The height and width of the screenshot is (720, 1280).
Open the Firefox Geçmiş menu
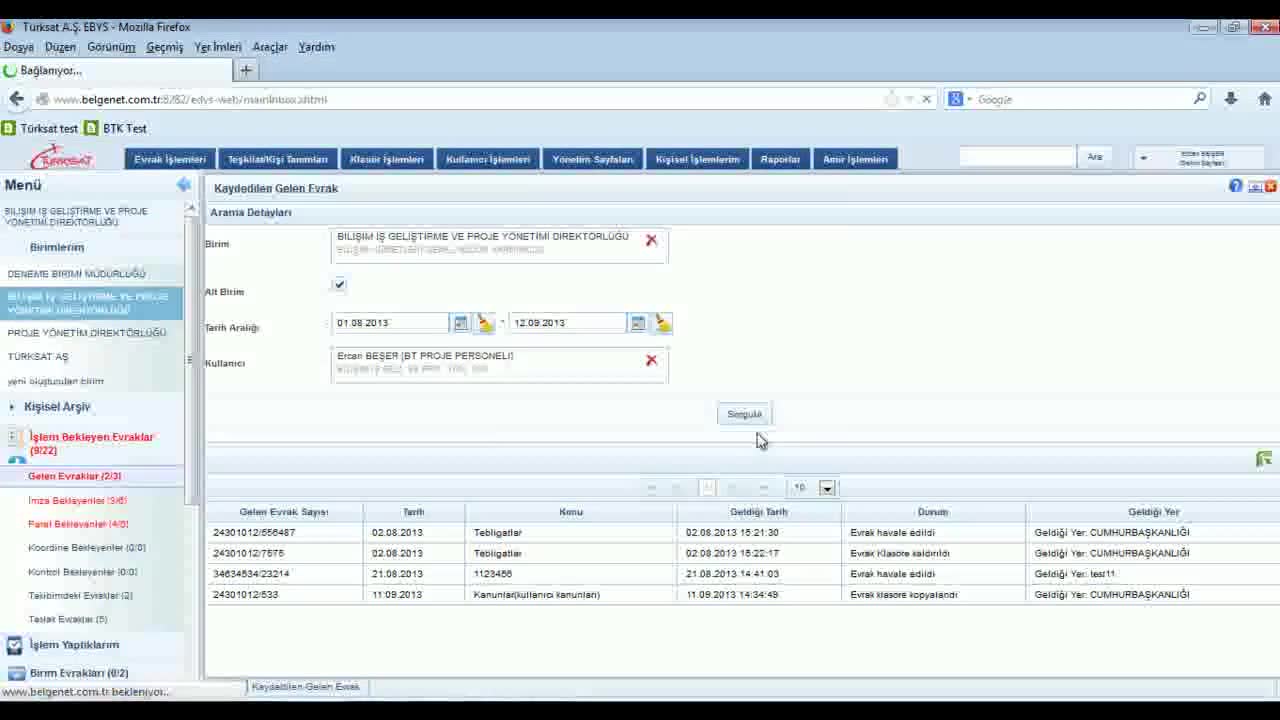click(x=165, y=47)
